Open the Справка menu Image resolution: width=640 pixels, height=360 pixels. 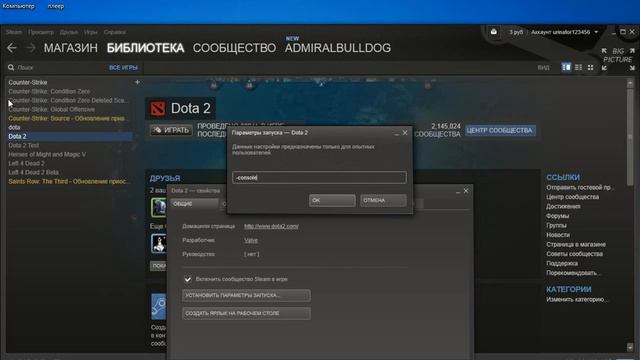tap(115, 32)
